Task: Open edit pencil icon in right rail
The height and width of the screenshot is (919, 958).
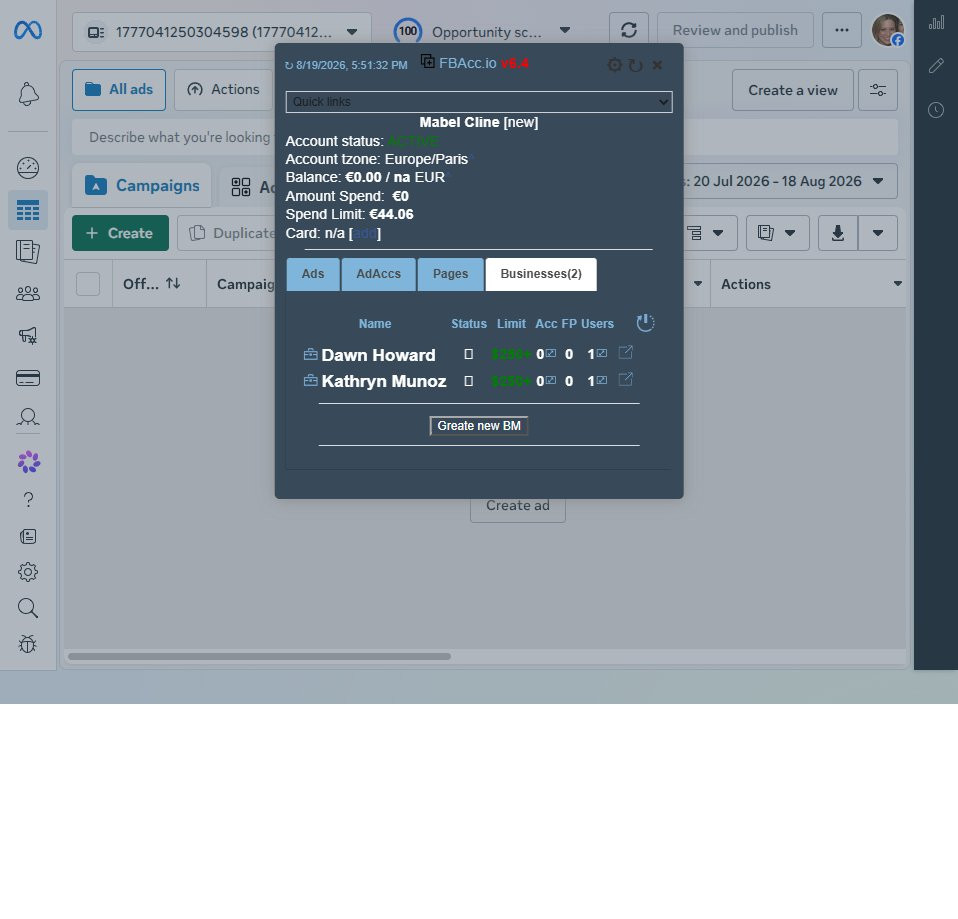Action: click(936, 65)
